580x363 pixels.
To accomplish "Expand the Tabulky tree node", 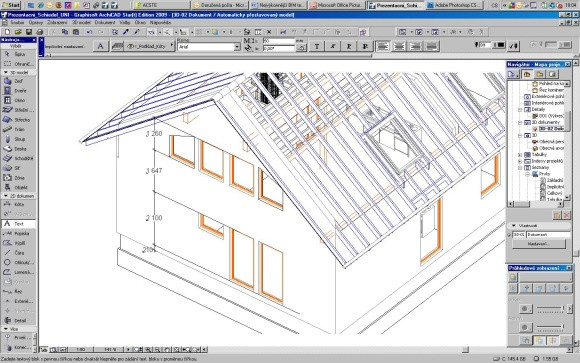I will 520,155.
